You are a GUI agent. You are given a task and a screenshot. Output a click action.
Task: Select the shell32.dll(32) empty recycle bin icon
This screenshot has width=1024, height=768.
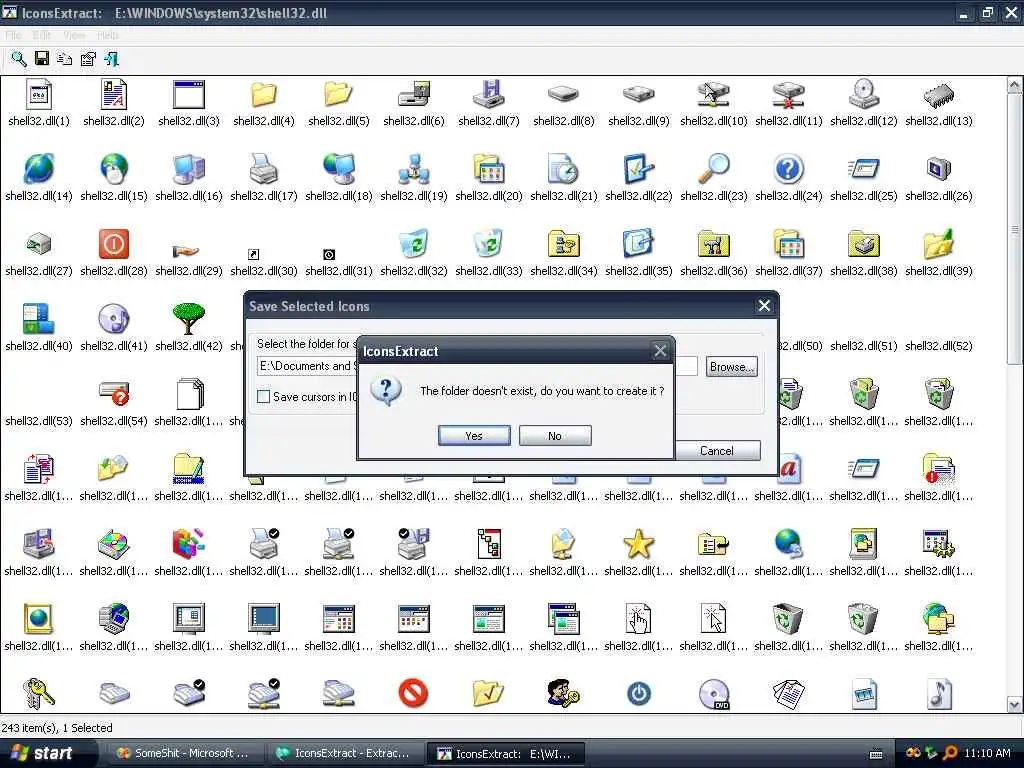(414, 244)
